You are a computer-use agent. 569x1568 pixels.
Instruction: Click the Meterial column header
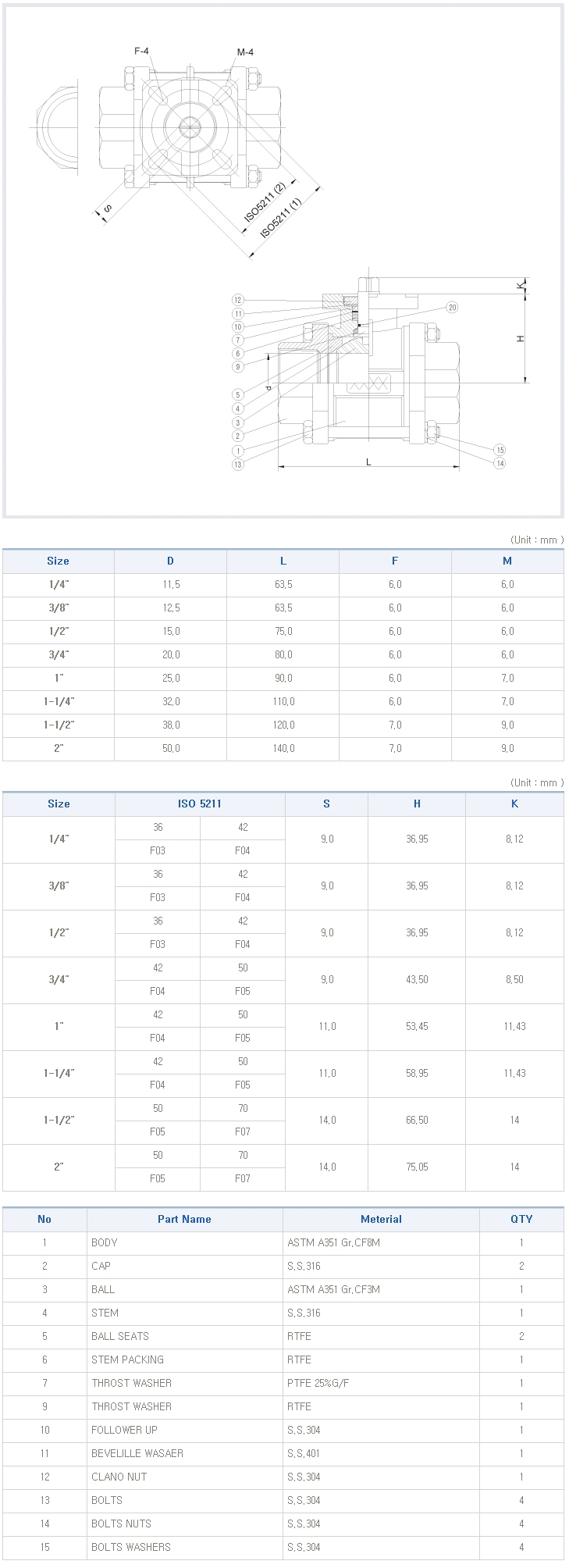381,1219
